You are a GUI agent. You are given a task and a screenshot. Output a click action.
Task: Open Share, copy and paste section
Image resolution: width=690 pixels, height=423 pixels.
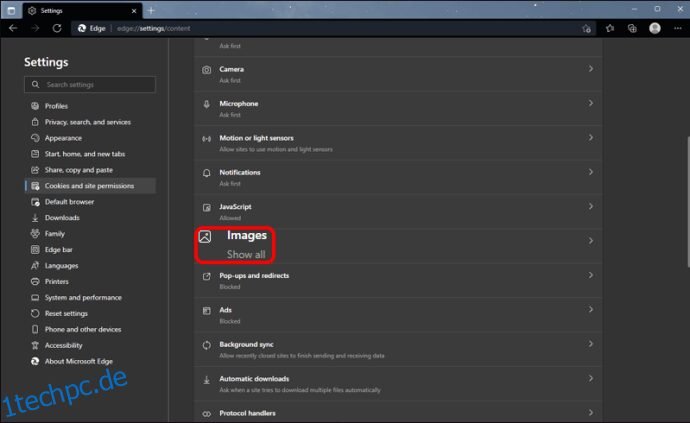point(90,170)
